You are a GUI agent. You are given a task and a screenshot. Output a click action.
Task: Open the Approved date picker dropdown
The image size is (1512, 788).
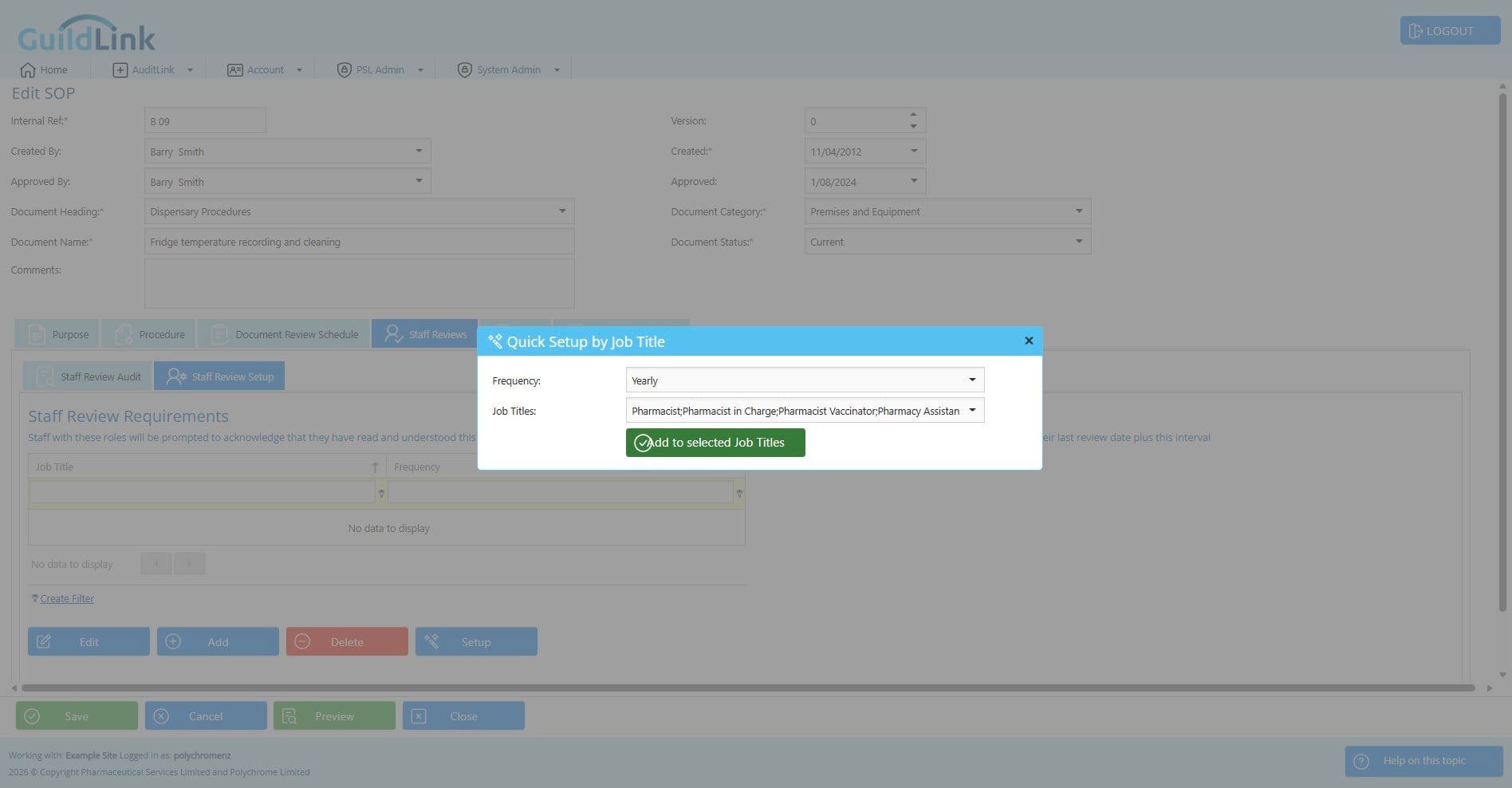[x=914, y=181]
